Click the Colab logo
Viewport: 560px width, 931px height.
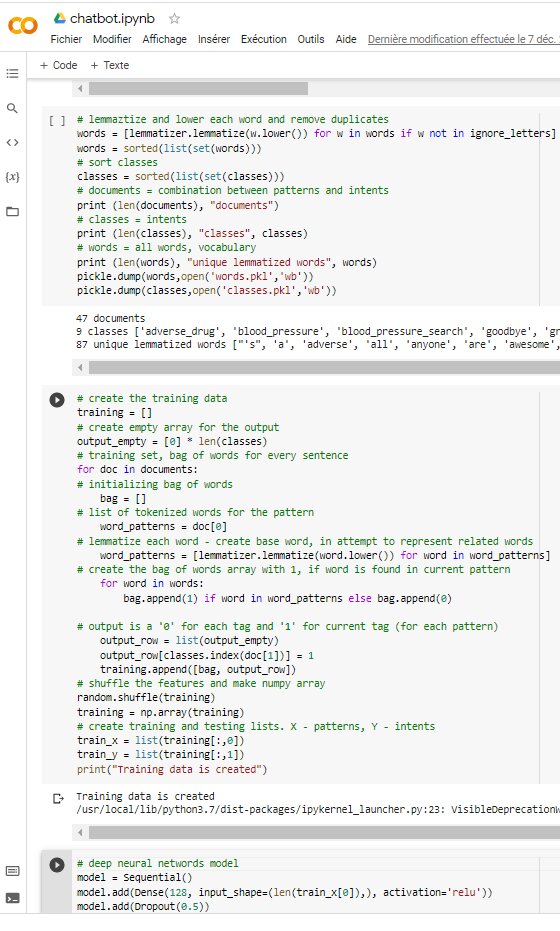[x=23, y=25]
